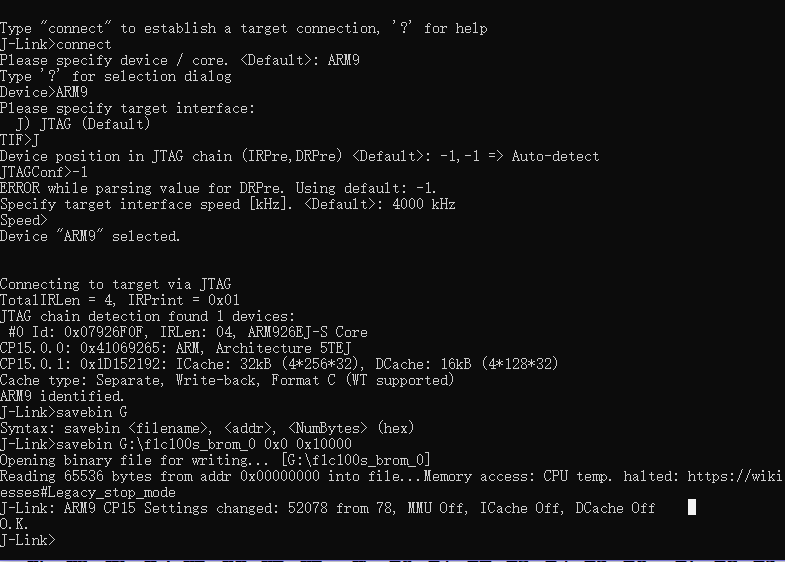Click the empty "Speed>" prompt line
This screenshot has width=785, height=562.
tap(24, 220)
